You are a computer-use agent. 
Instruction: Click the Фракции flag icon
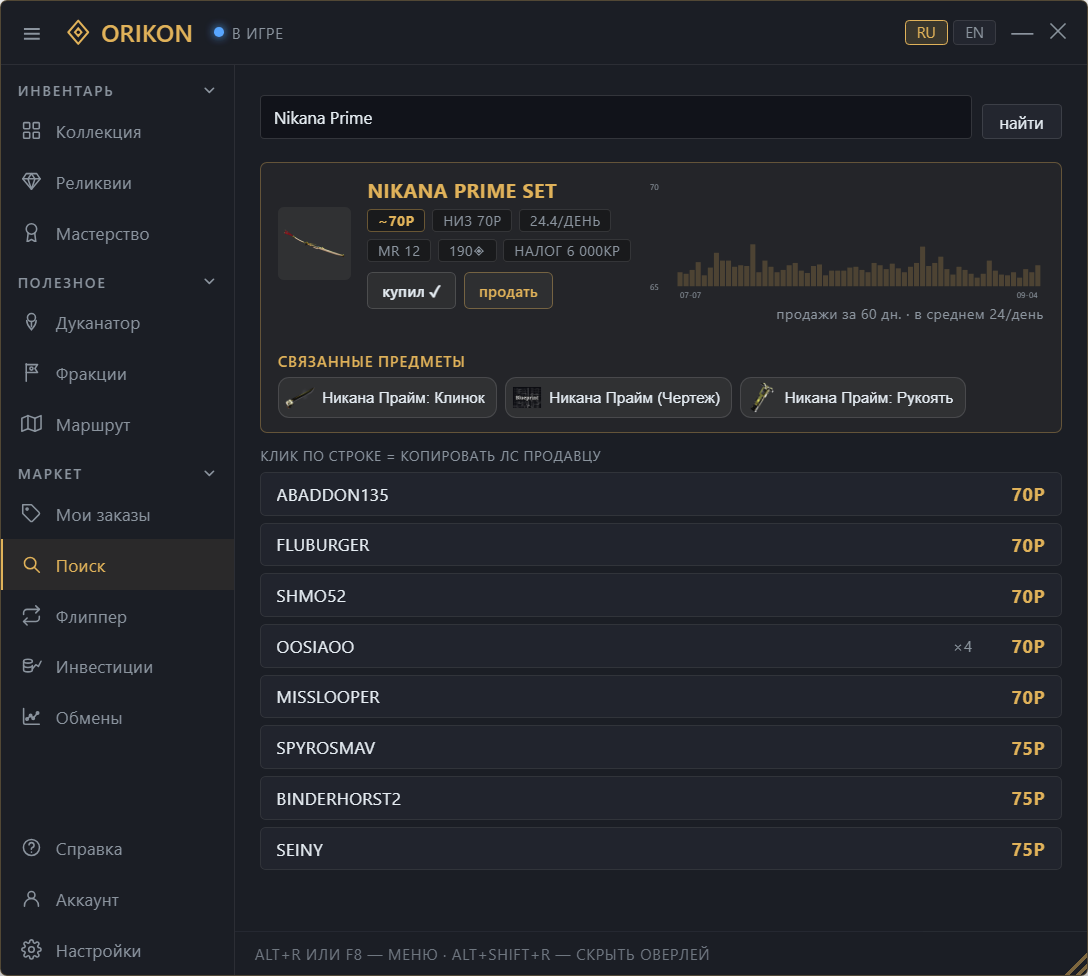[x=31, y=373]
